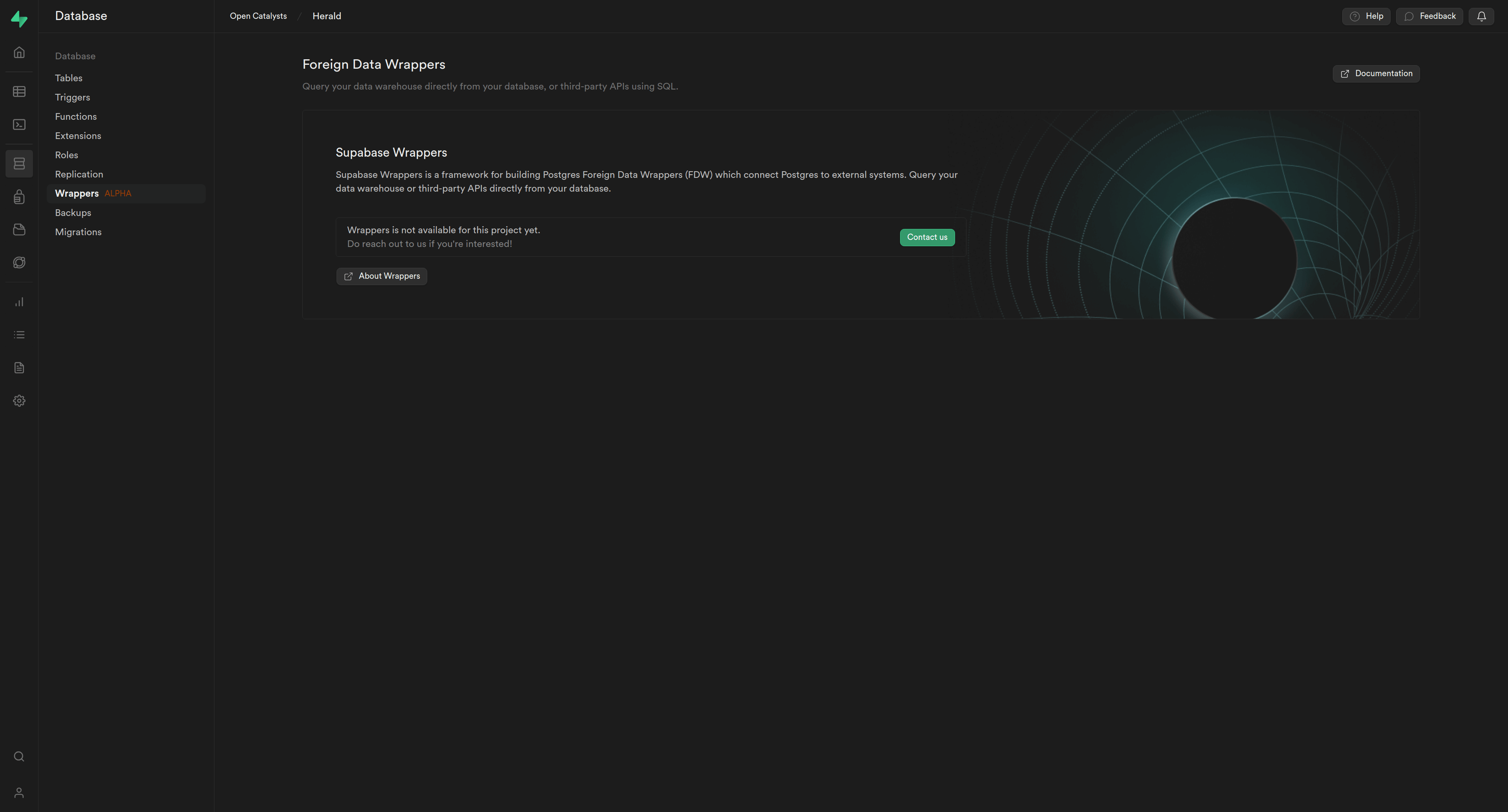The image size is (1508, 812).
Task: Click the Feedback button
Action: (x=1429, y=16)
